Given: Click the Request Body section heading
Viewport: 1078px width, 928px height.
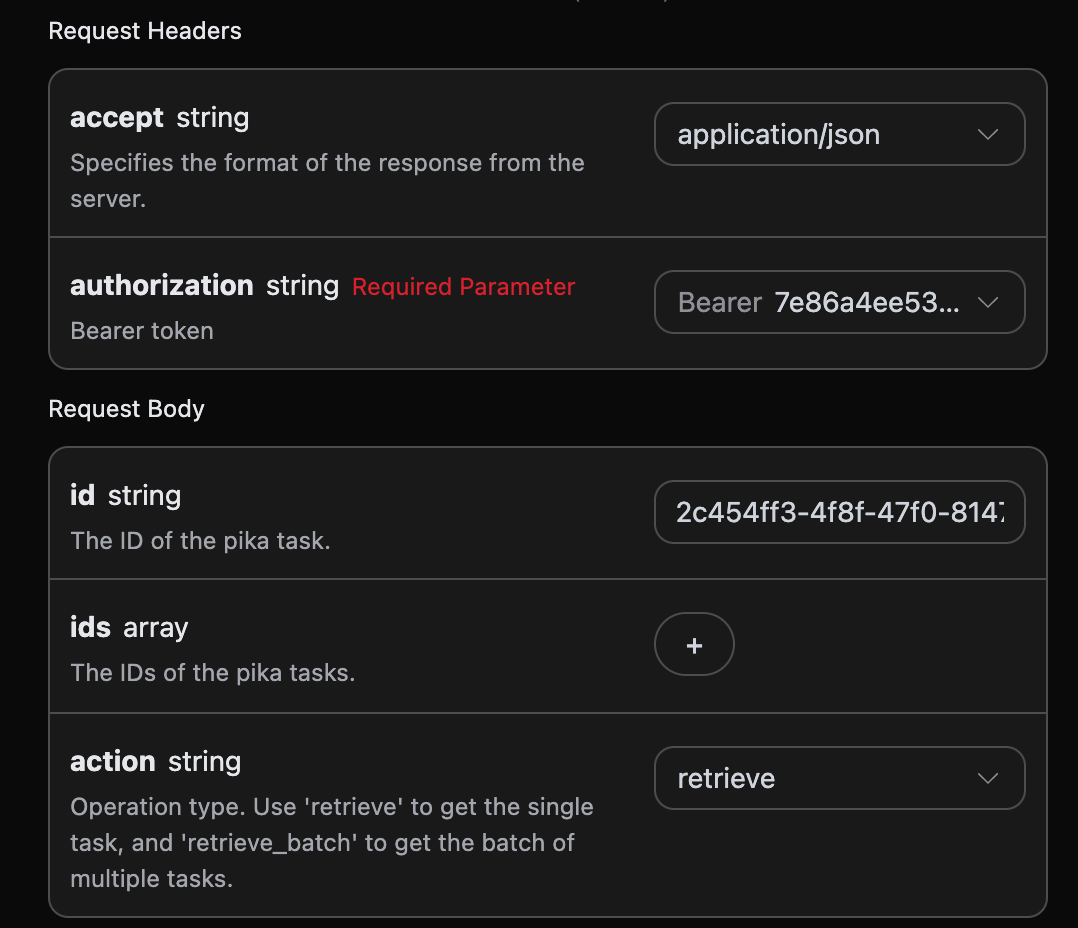Looking at the screenshot, I should point(126,409).
